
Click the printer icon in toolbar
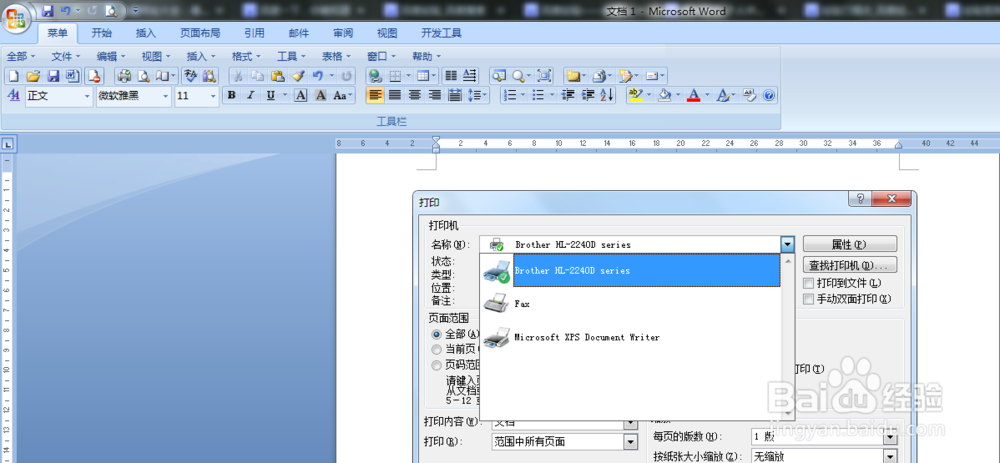coord(124,77)
